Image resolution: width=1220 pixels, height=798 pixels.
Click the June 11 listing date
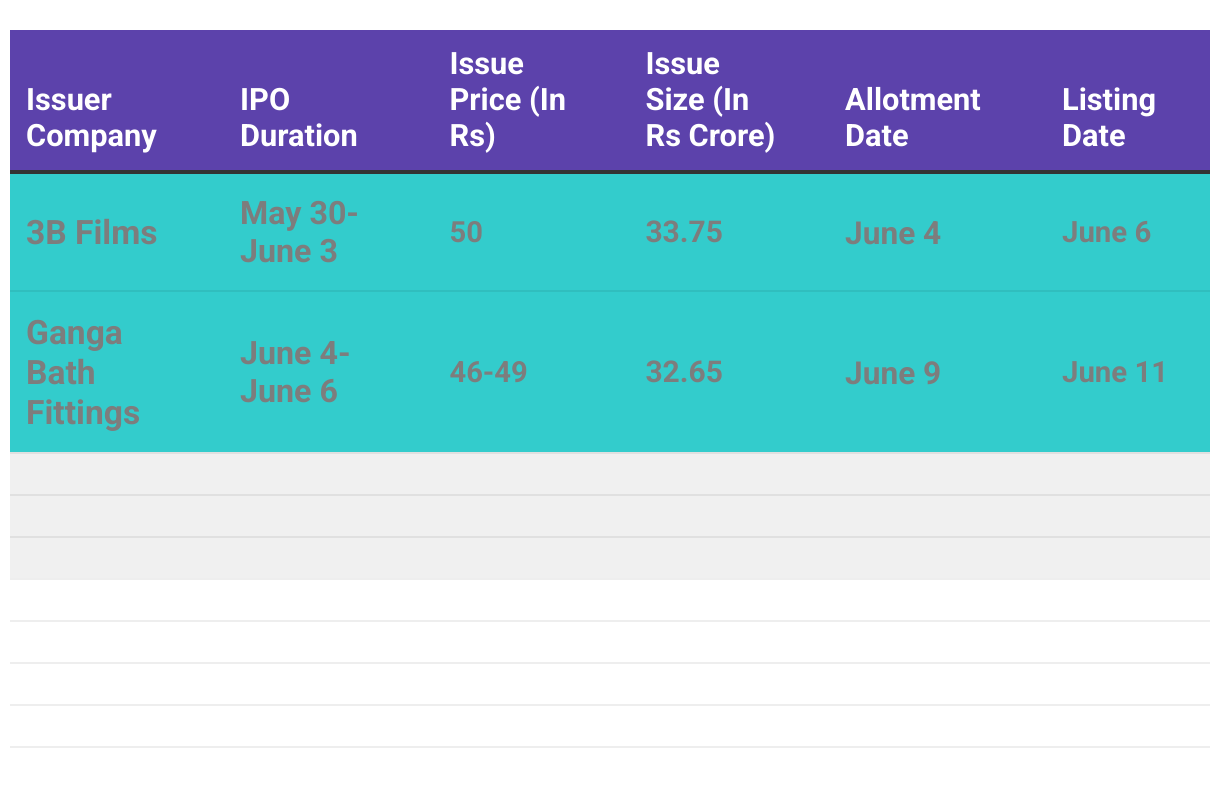pyautogui.click(x=1114, y=372)
